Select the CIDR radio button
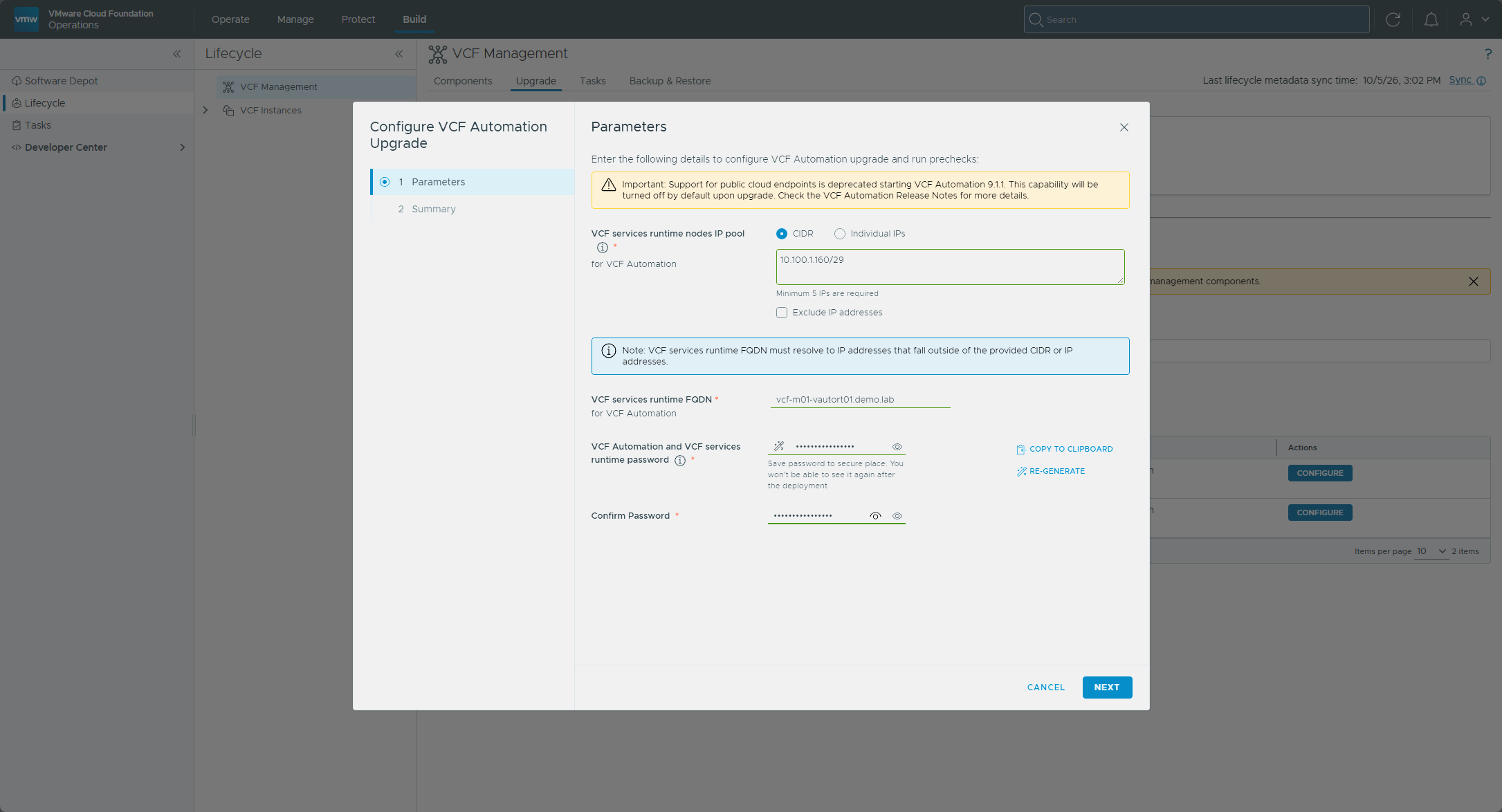Image resolution: width=1502 pixels, height=812 pixels. [x=782, y=234]
